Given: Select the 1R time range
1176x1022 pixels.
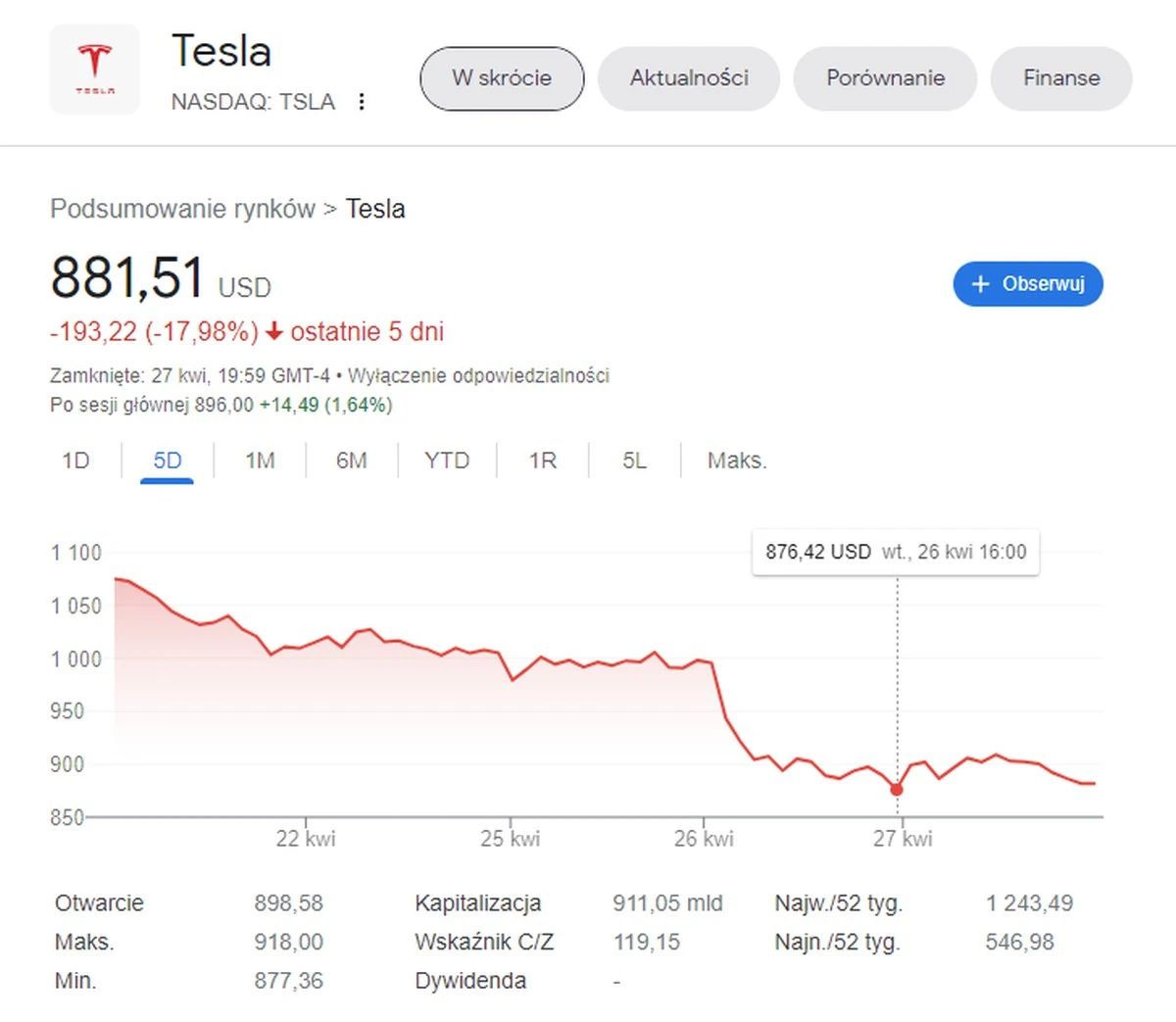Looking at the screenshot, I should coord(542,460).
